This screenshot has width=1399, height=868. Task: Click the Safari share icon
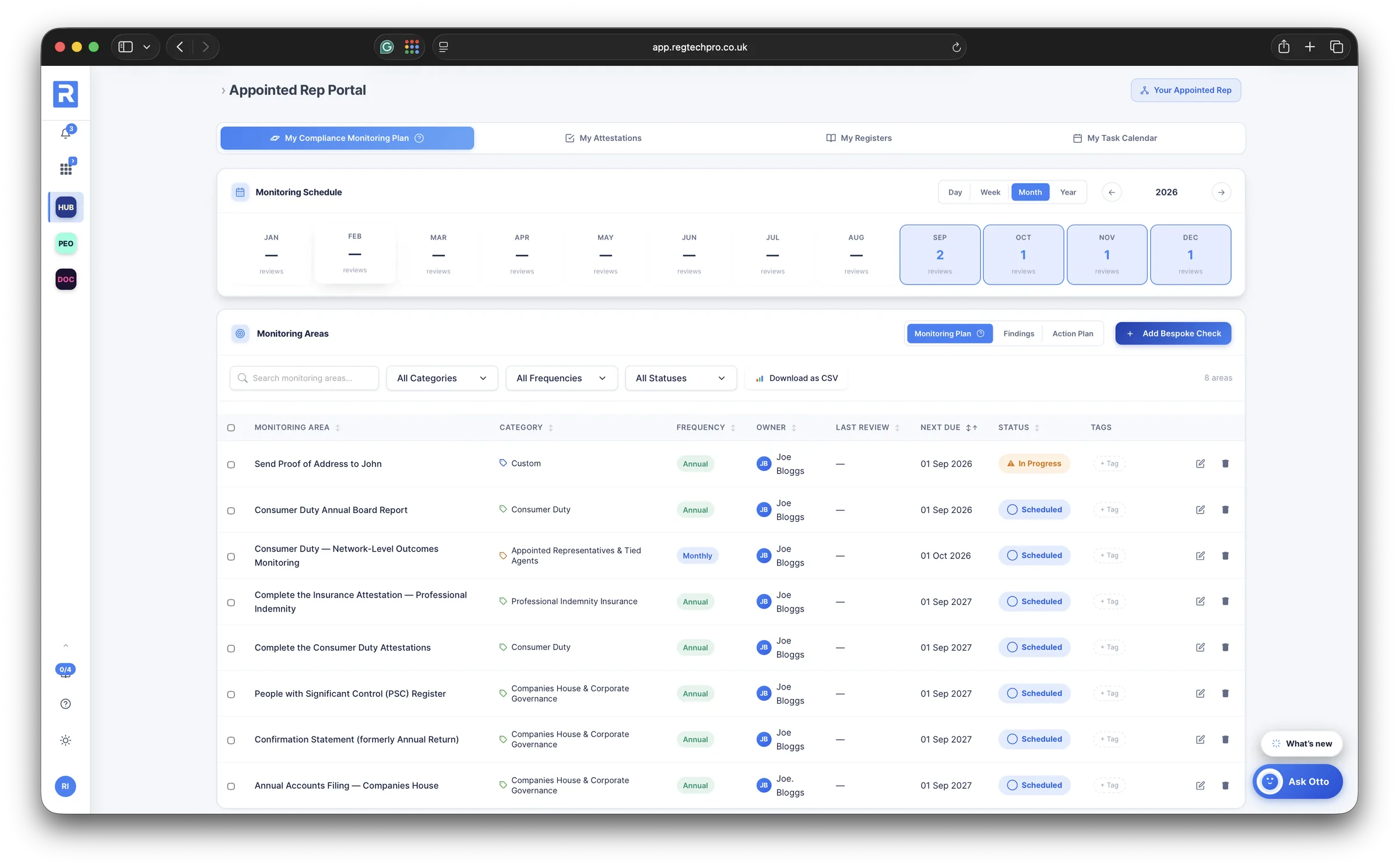click(x=1284, y=47)
